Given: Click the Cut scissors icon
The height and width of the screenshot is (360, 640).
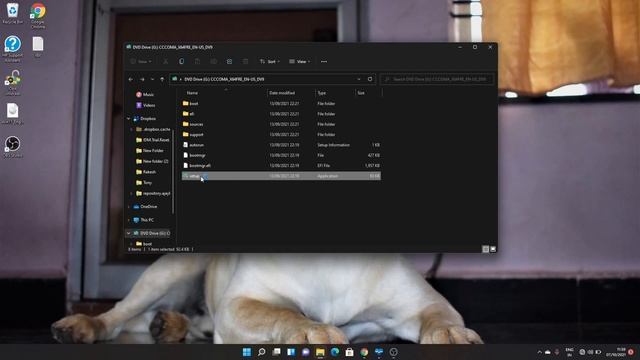Looking at the screenshot, I should (x=165, y=62).
